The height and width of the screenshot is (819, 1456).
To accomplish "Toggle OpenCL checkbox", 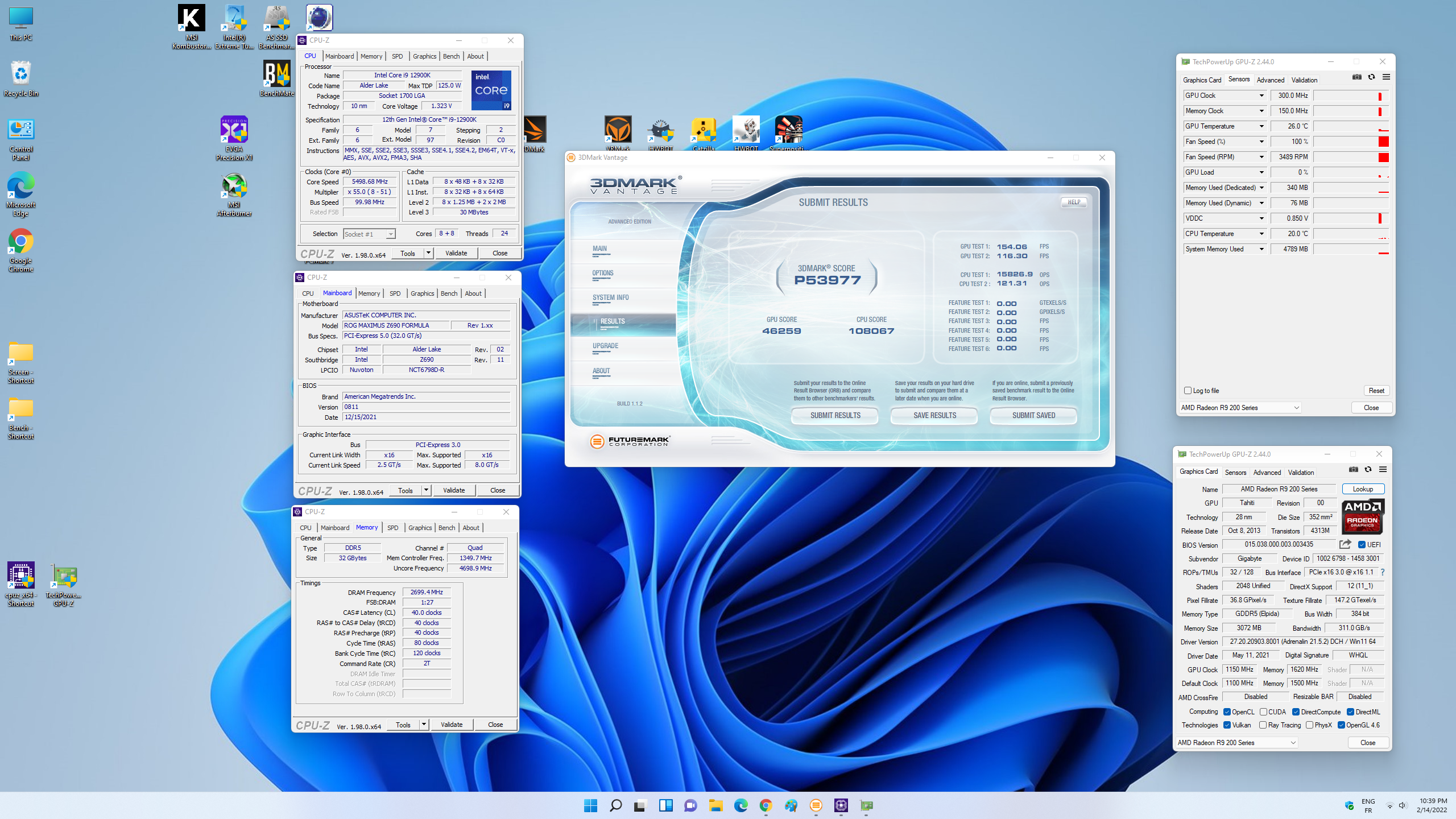I will 1227,712.
